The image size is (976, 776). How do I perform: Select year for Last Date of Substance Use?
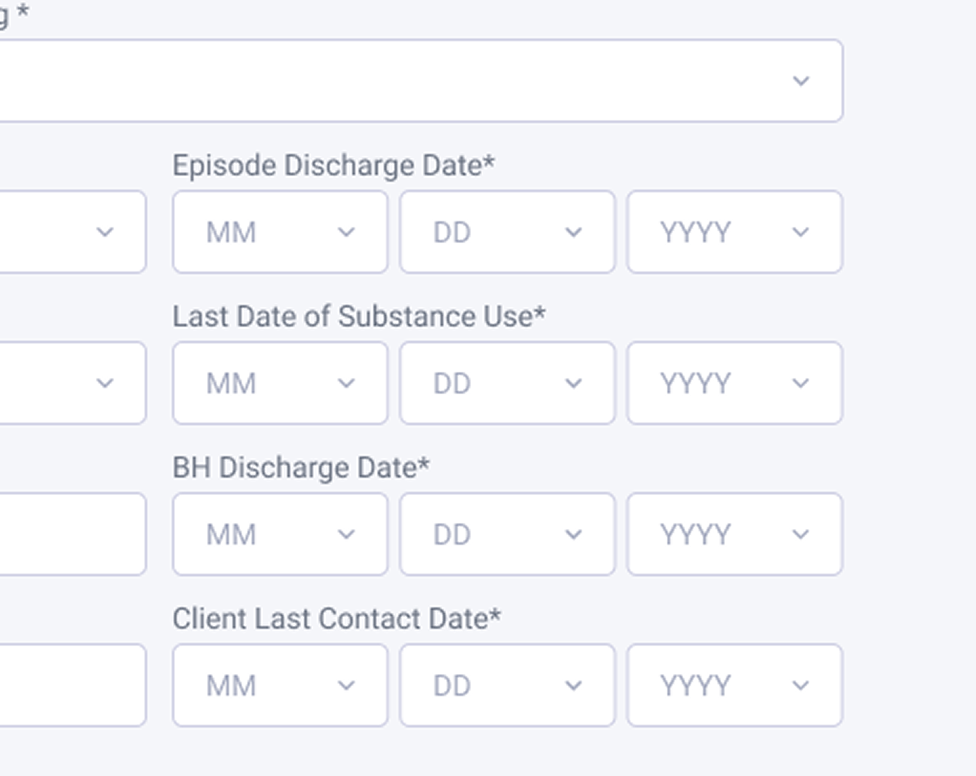coord(734,383)
